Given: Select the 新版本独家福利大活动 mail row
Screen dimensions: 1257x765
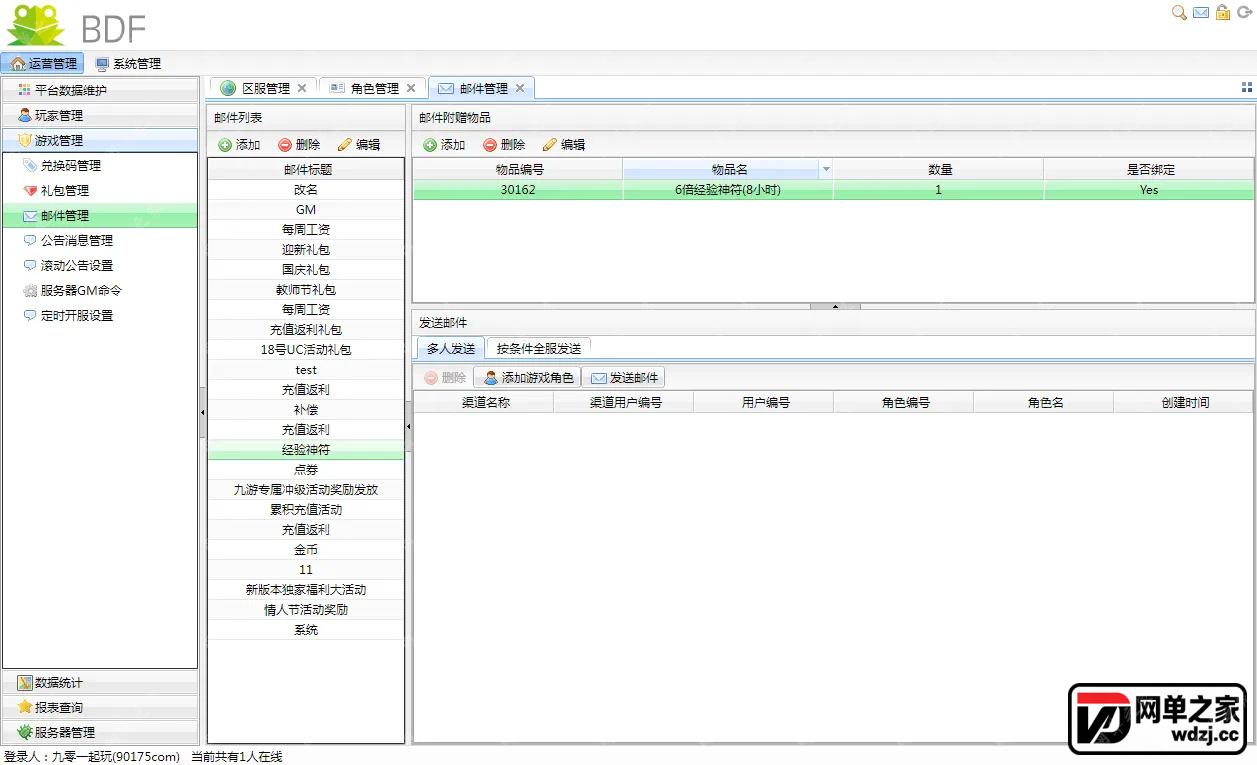Looking at the screenshot, I should click(306, 589).
